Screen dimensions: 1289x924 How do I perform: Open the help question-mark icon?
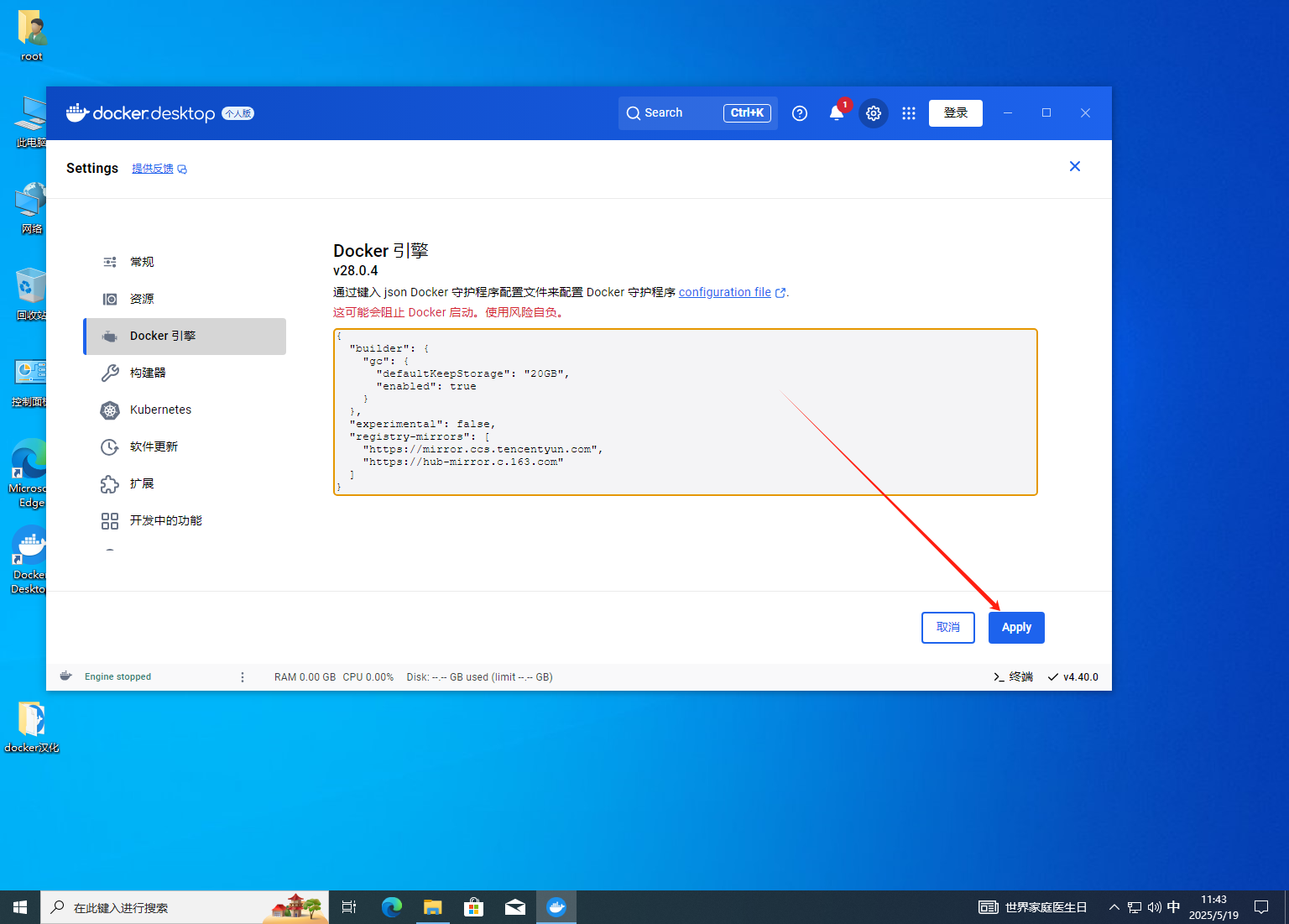pyautogui.click(x=800, y=113)
